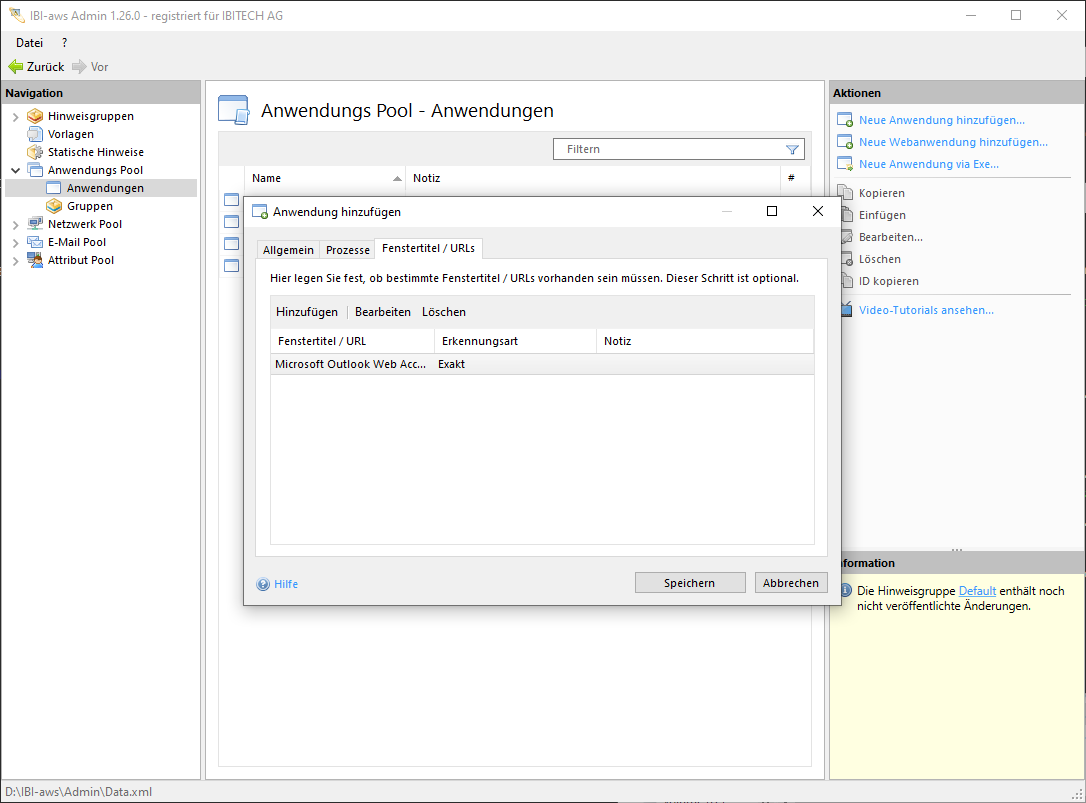Click the green Zurück arrow
The image size is (1086, 803).
click(x=16, y=67)
